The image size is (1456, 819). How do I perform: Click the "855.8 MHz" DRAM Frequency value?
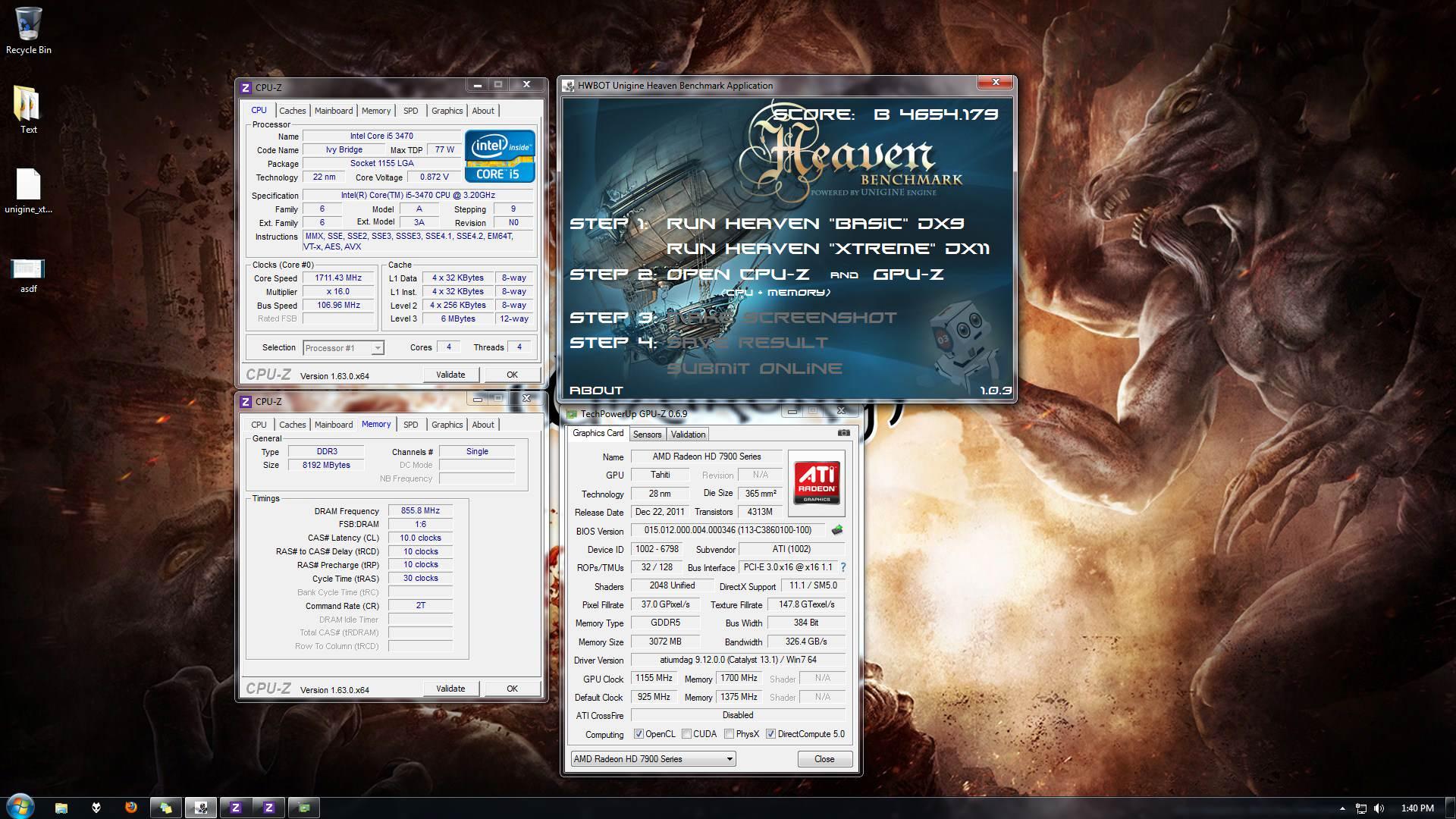coord(420,511)
